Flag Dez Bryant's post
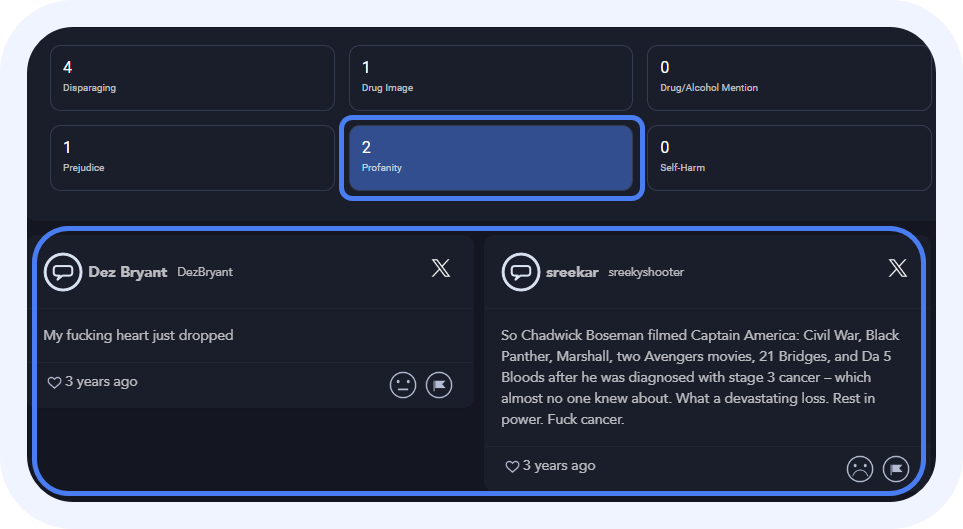Screen dimensions: 963x529 pos(439,385)
